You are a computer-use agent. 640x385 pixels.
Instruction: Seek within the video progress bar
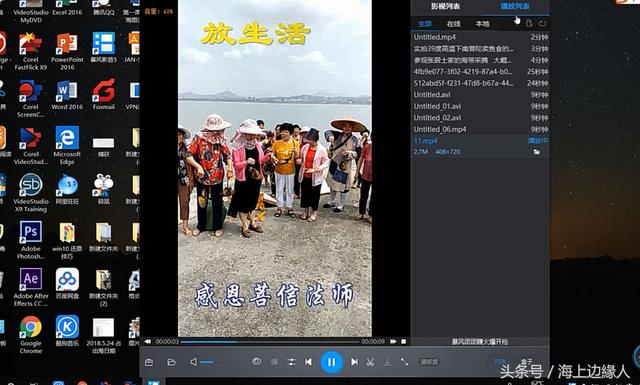click(270, 341)
